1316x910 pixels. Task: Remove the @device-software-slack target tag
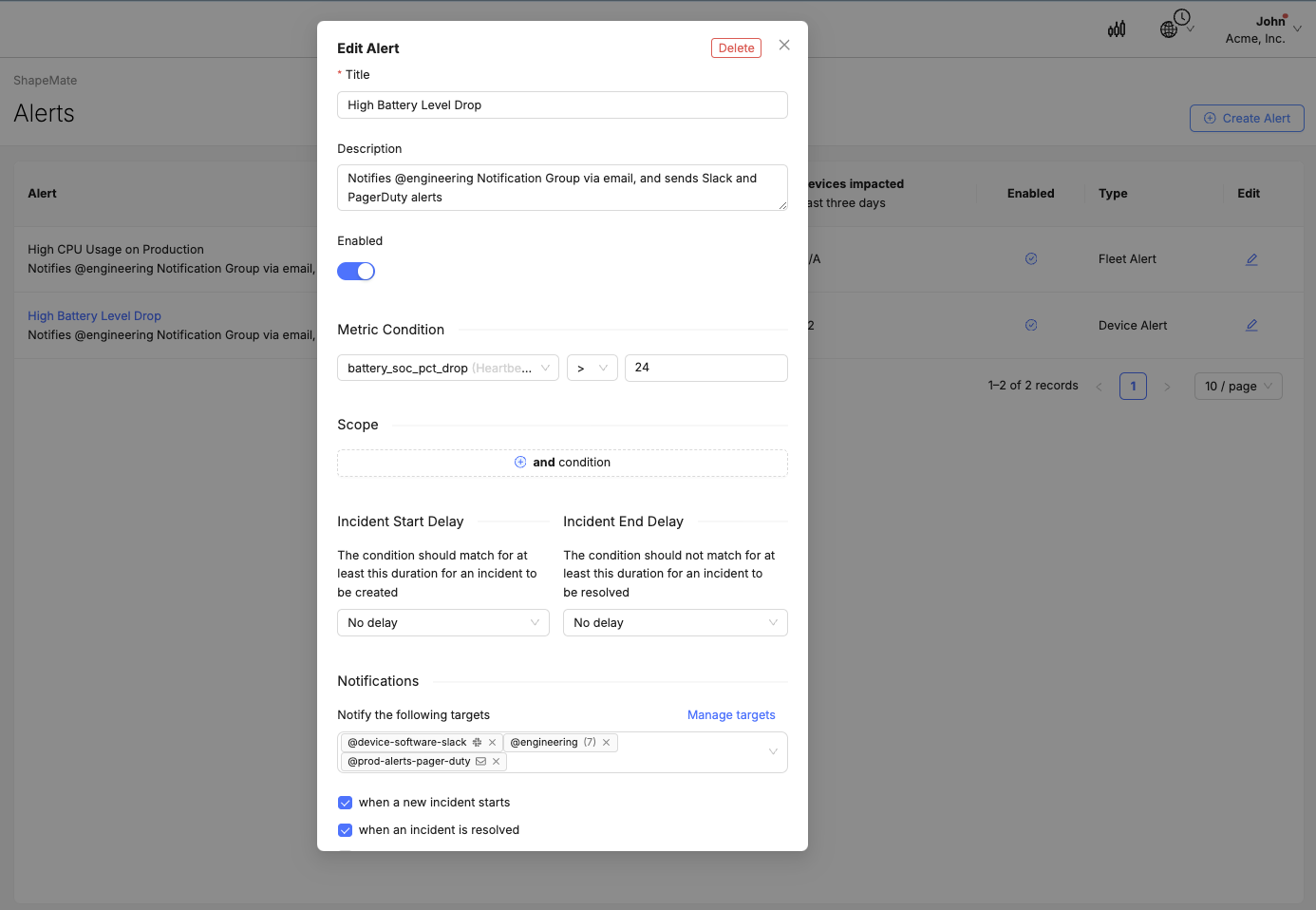coord(492,743)
